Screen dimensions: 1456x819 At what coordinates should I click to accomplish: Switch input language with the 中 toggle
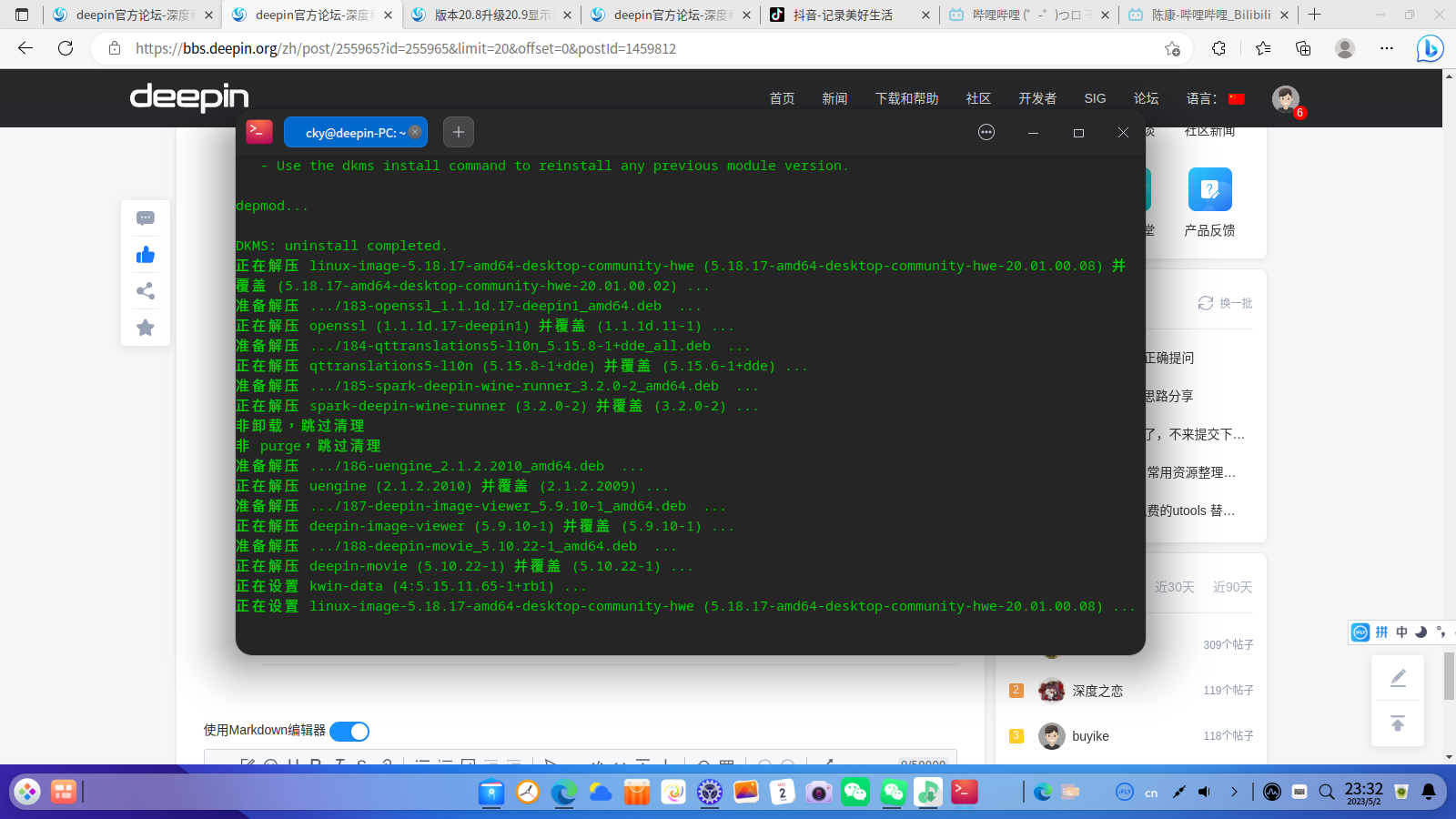[x=1401, y=632]
